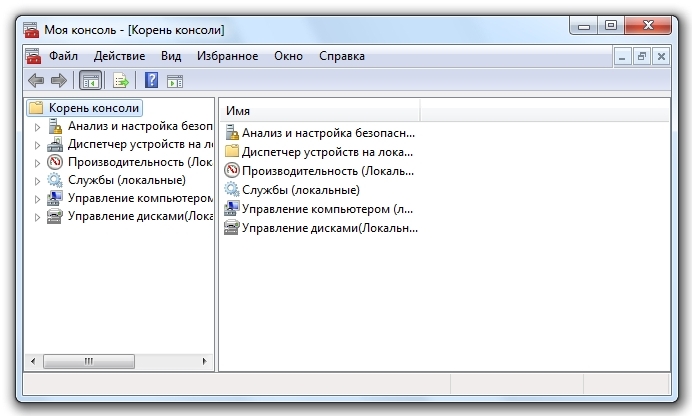Click the Управление компьютером icon in the right pane
This screenshot has width=692, height=416.
[x=232, y=209]
